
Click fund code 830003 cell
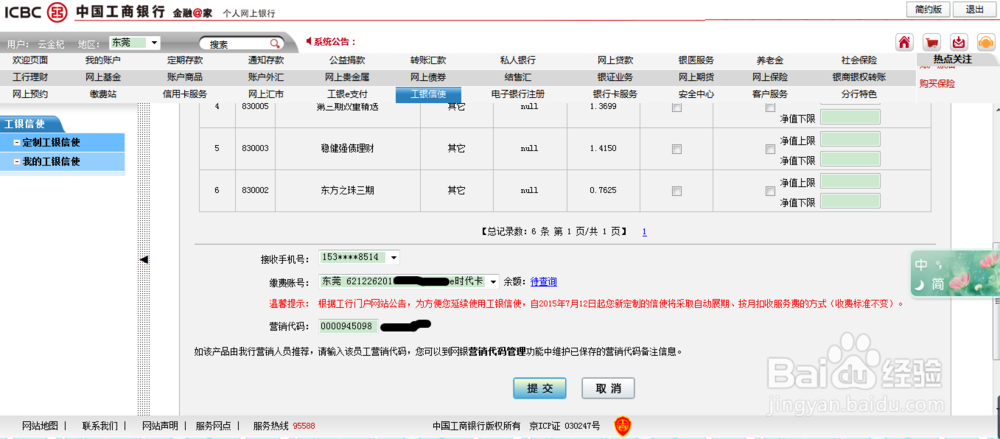point(255,149)
